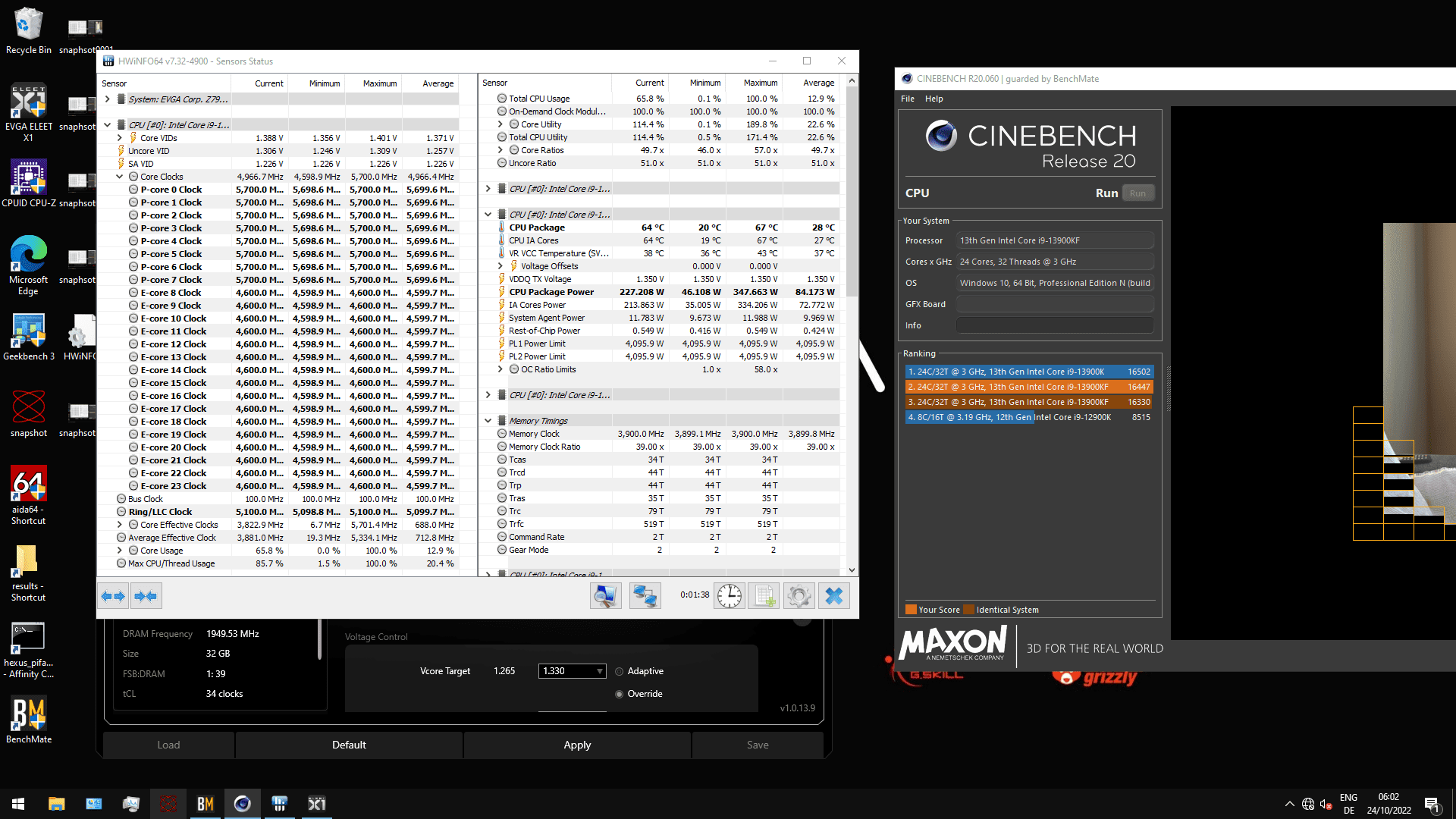
Task: Click the start logging sheet icon
Action: pos(764,596)
